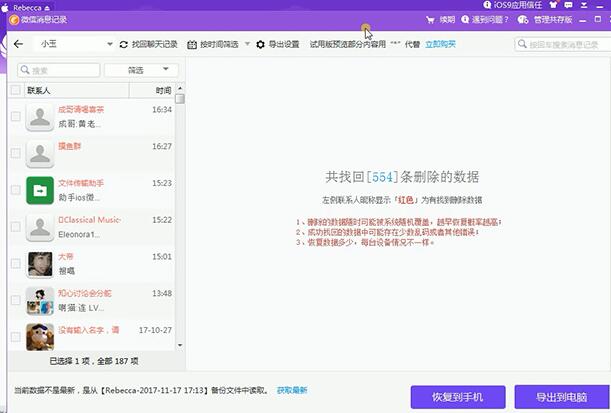
Task: Expand the 小玉 account dropdown
Action: 110,45
